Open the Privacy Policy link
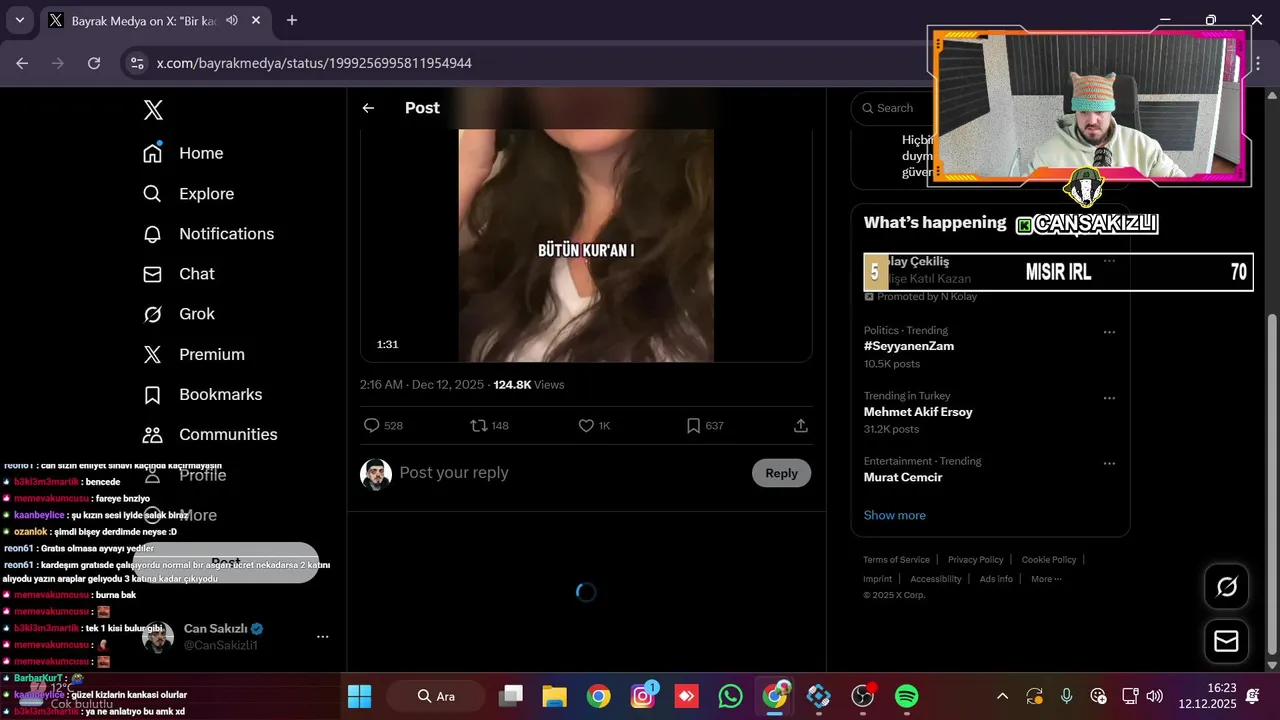This screenshot has height=720, width=1280. pos(975,560)
